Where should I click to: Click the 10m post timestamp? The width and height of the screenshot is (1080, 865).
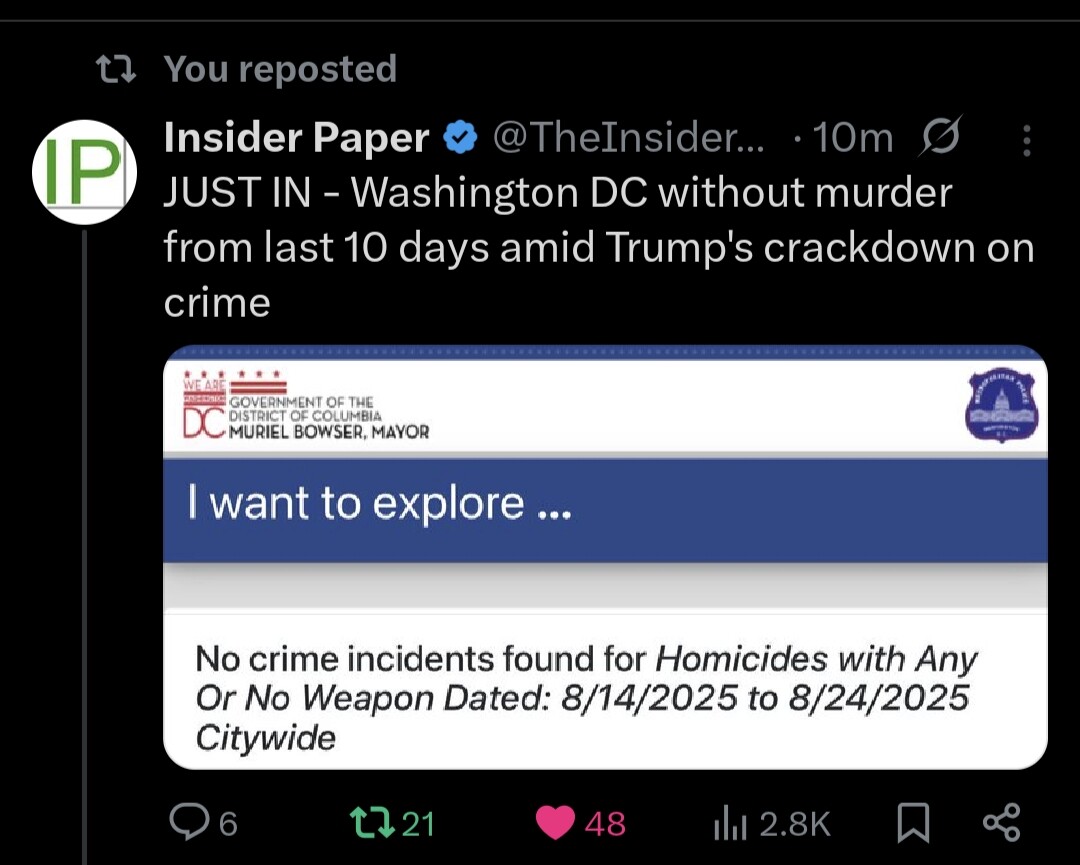pyautogui.click(x=852, y=138)
